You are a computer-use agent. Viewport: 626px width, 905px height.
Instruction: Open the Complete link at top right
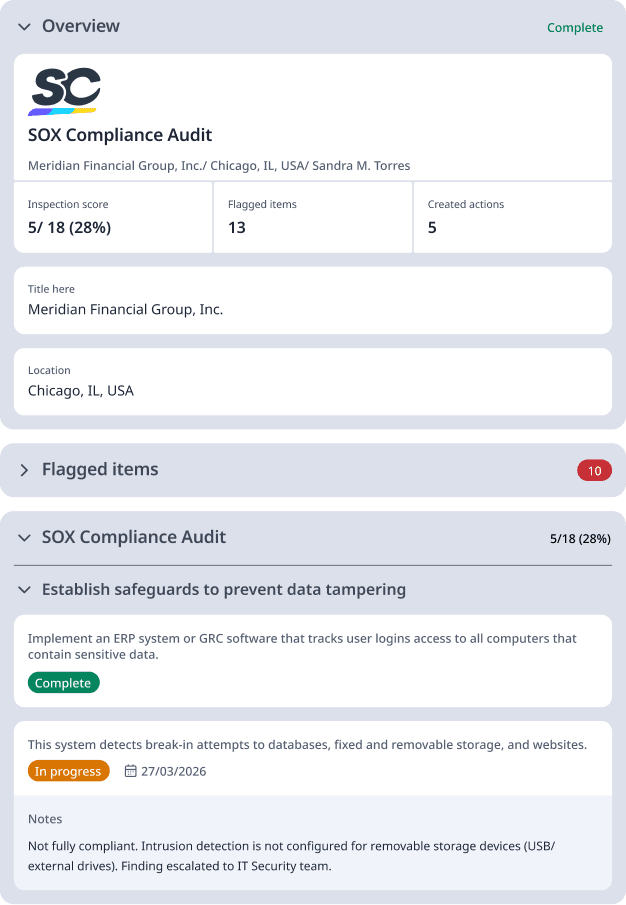click(x=575, y=27)
